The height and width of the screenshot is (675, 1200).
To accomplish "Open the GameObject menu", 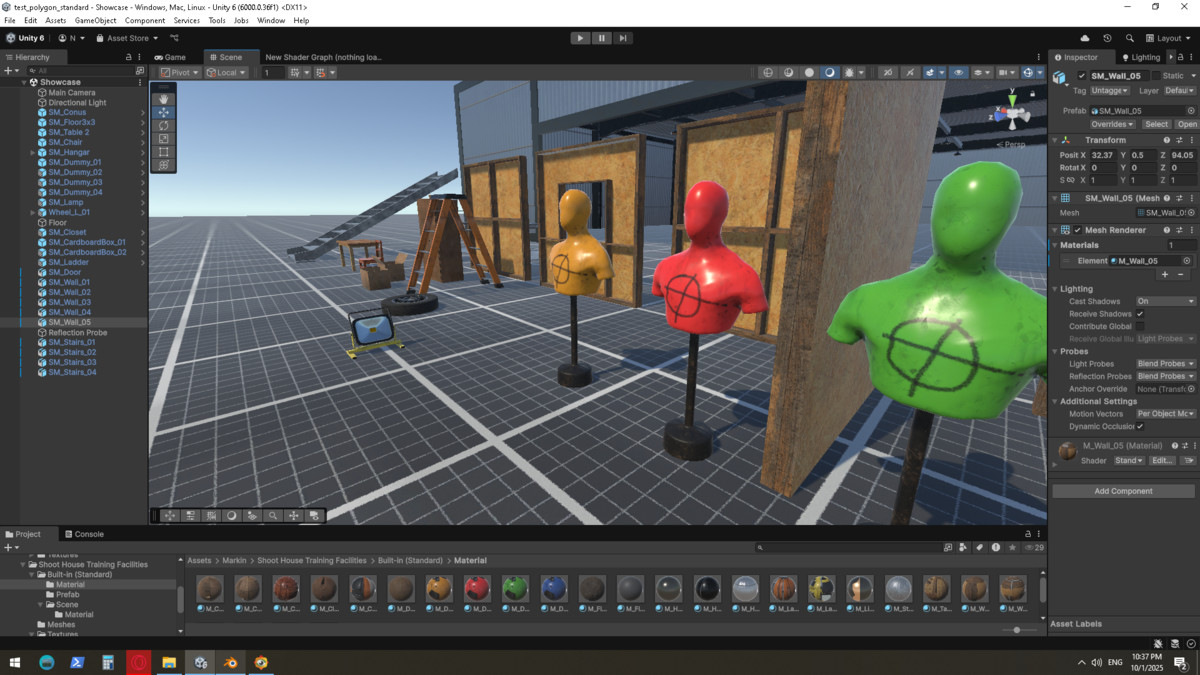I will (95, 20).
